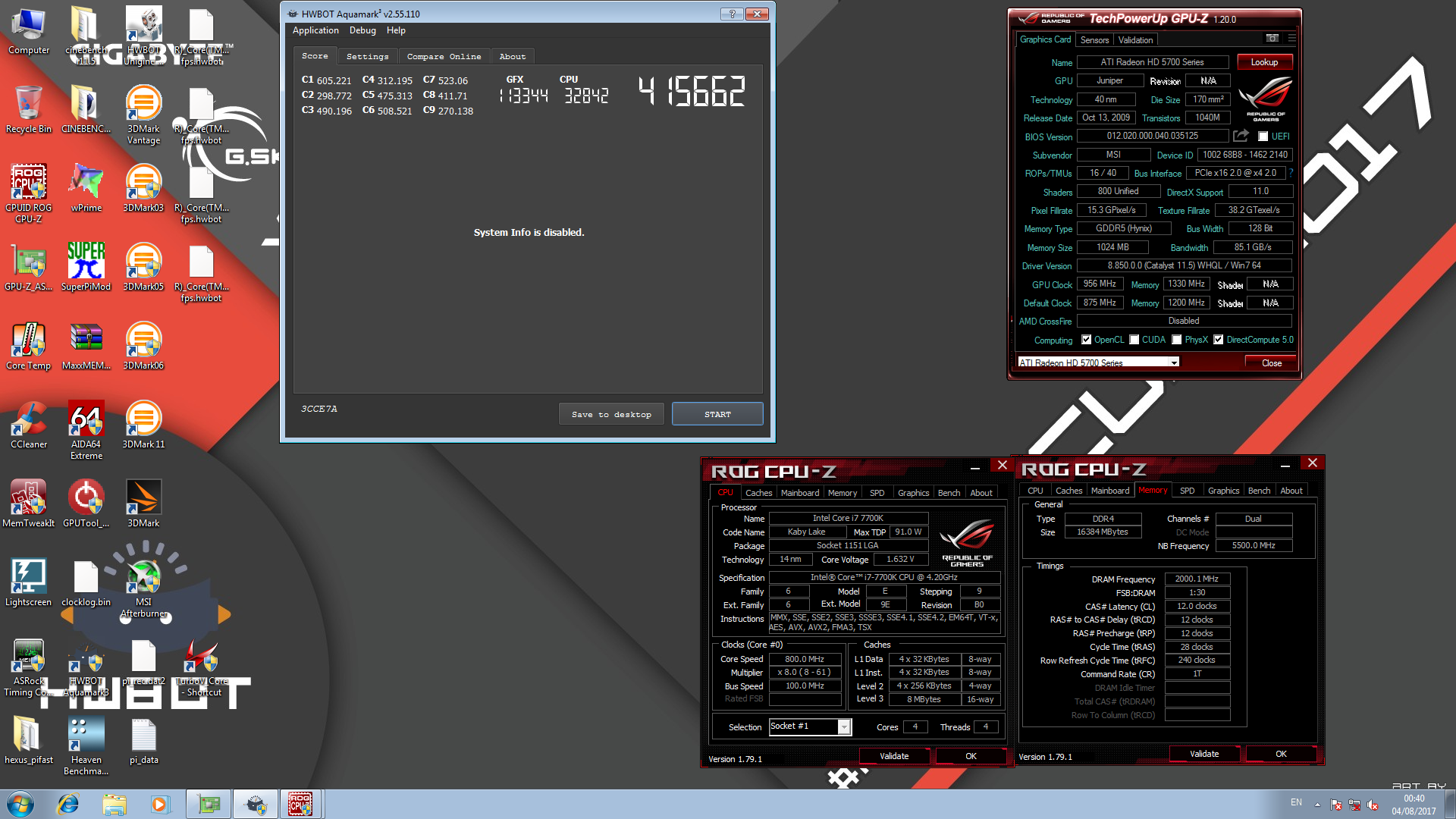
Task: Click the Bus Interface question mark in GPU-Z
Action: [x=1291, y=173]
